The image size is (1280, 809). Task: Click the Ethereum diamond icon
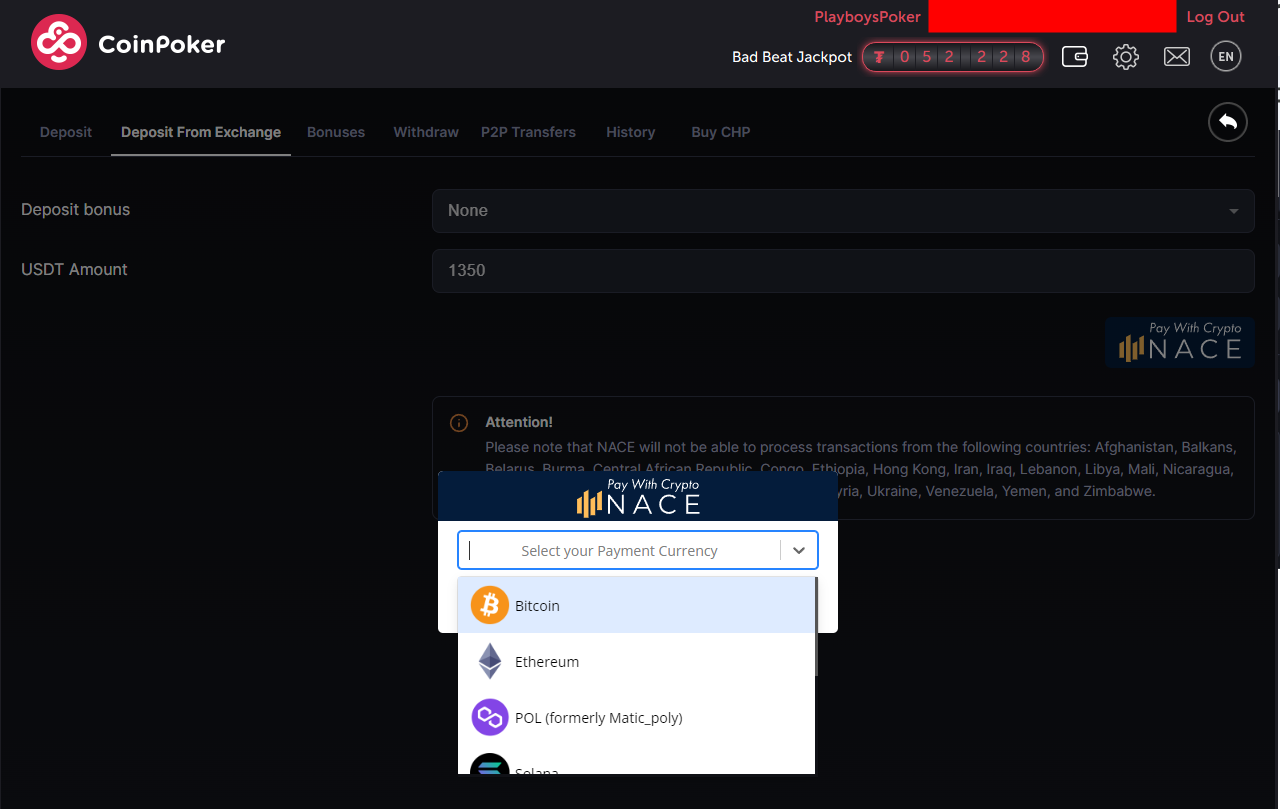(490, 661)
